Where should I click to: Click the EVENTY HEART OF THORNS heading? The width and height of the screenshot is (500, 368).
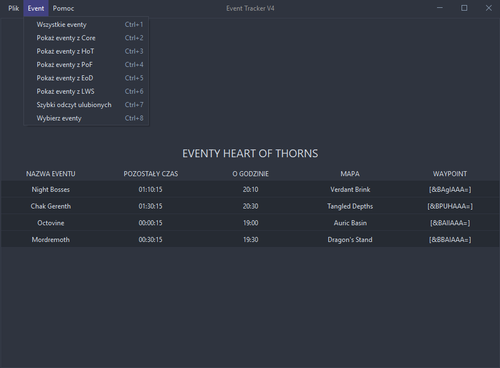(x=250, y=154)
